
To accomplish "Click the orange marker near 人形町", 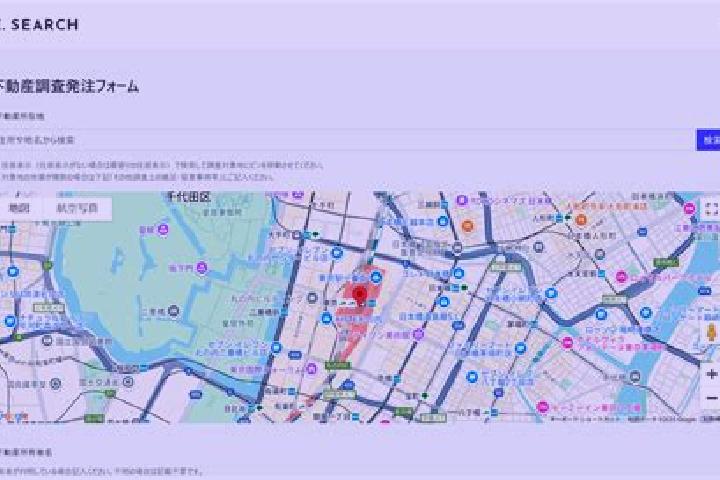I will (x=581, y=220).
